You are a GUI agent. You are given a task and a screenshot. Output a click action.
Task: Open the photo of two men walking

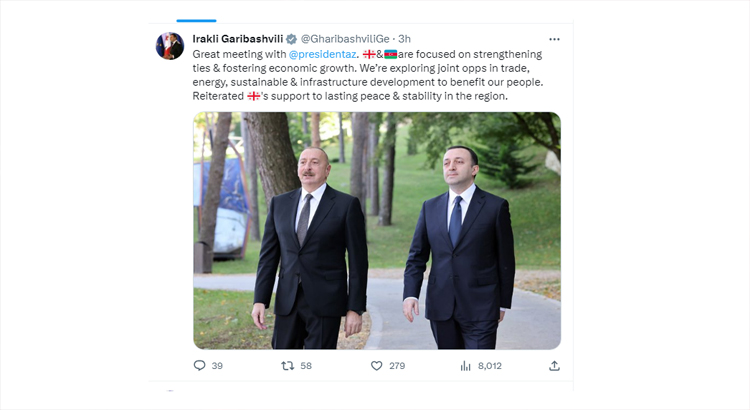pos(377,231)
